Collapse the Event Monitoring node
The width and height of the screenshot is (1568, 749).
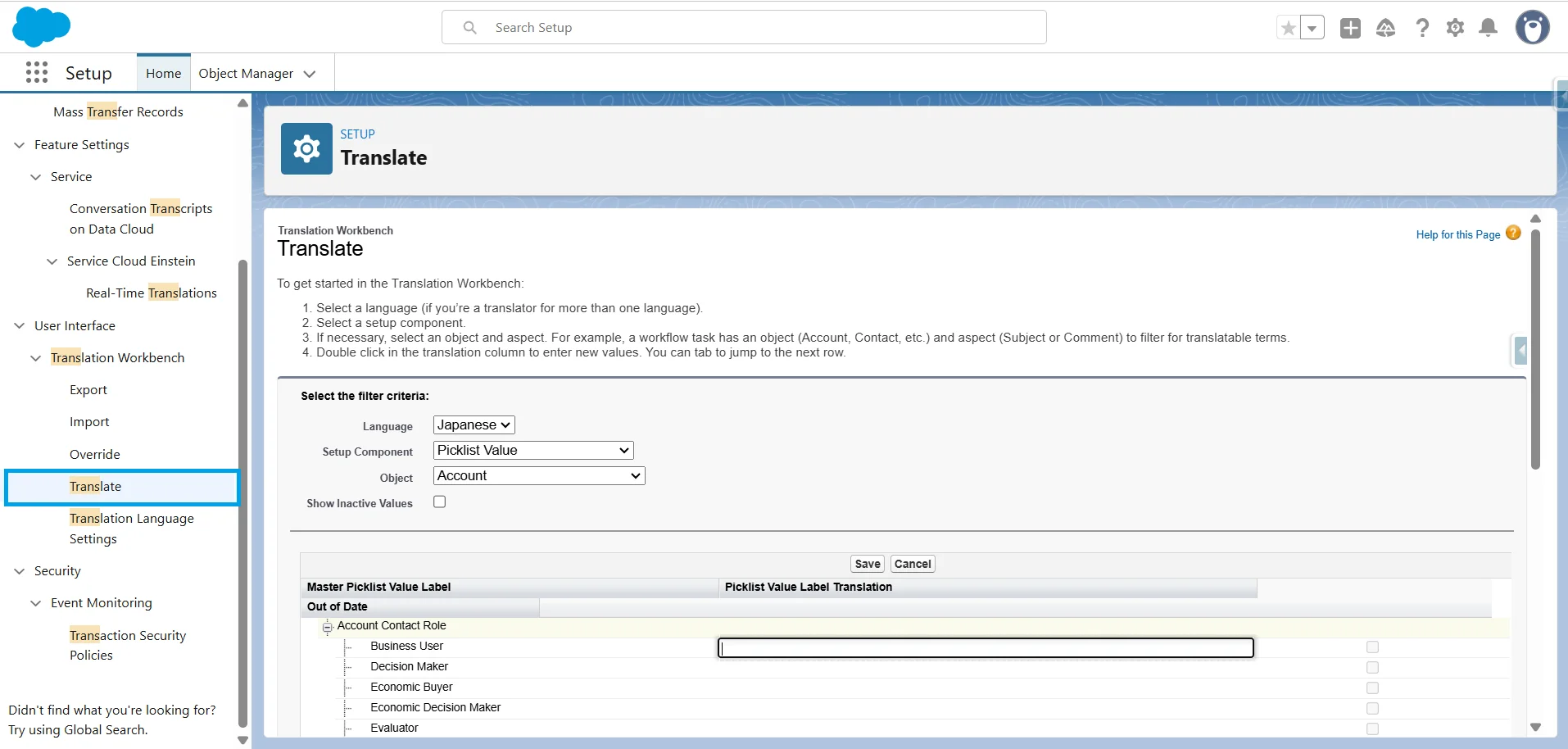36,603
